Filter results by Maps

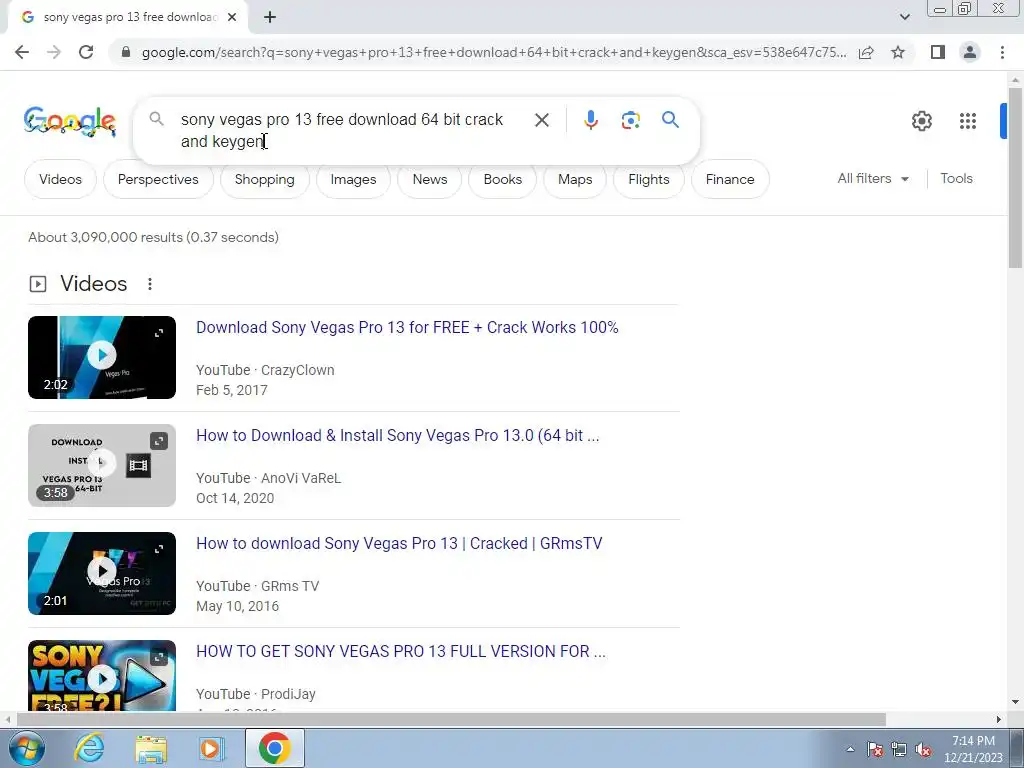point(575,179)
